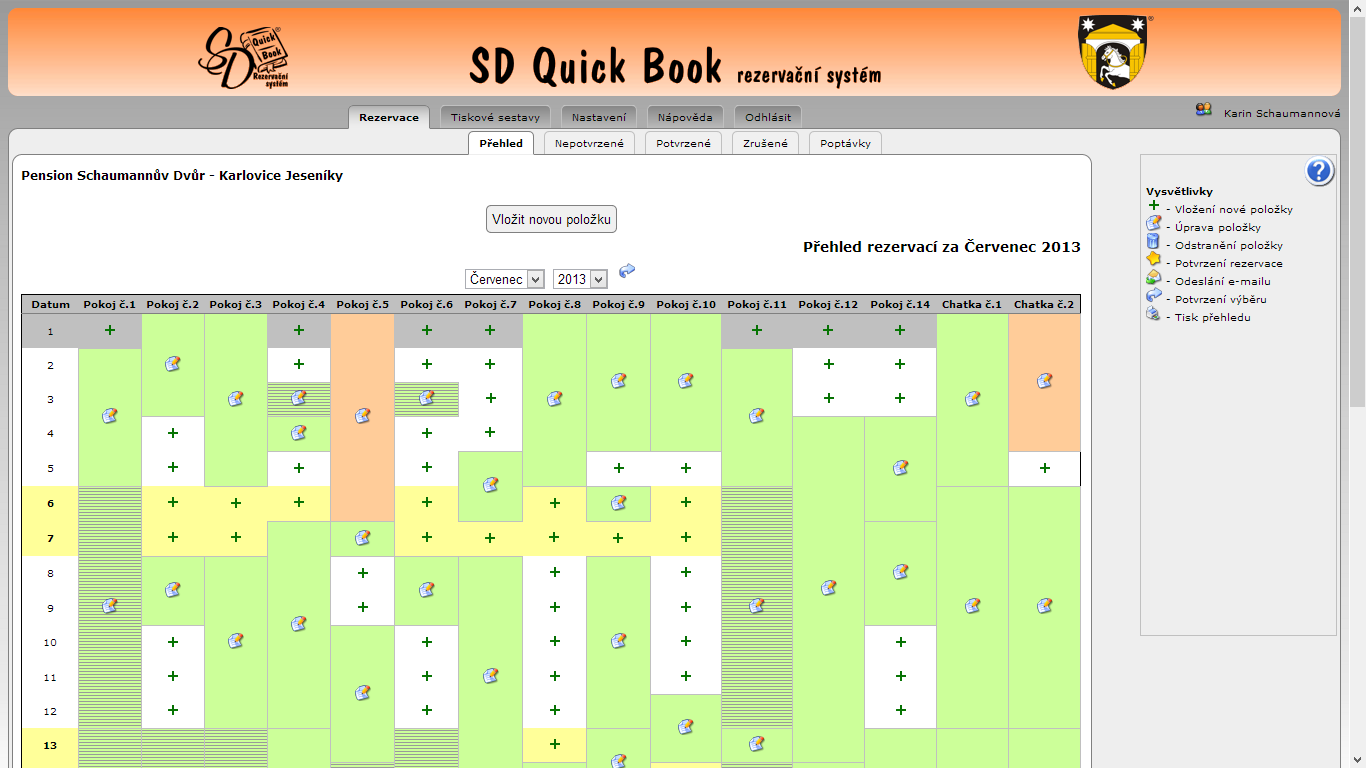Edit Pokoj č.5 reservation on day 7
The height and width of the screenshot is (768, 1366).
pyautogui.click(x=363, y=538)
